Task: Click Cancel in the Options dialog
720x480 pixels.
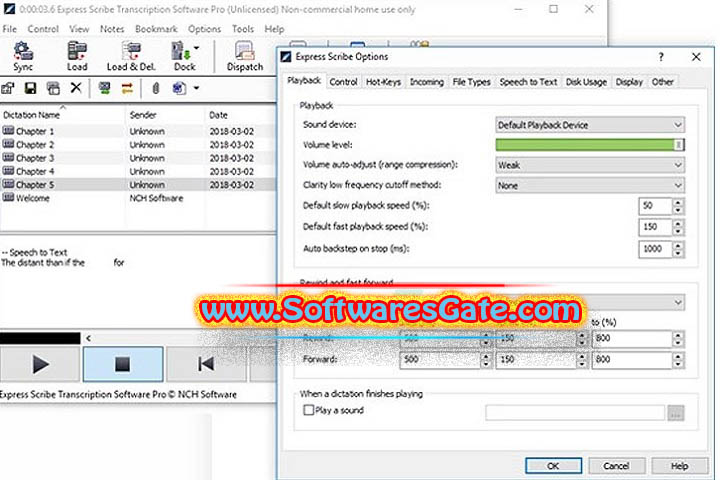Action: click(616, 466)
